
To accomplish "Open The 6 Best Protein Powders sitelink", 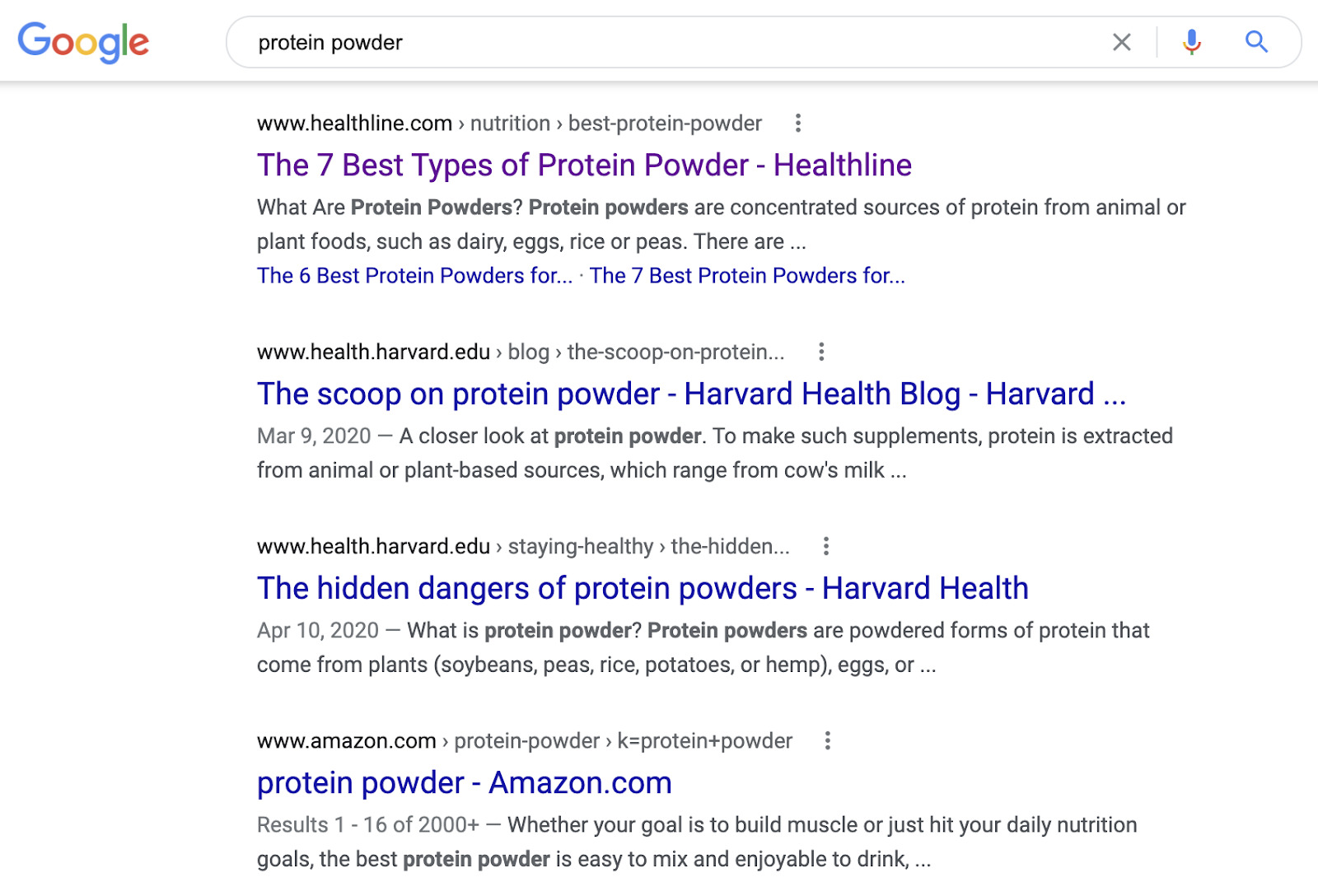I will (x=414, y=276).
